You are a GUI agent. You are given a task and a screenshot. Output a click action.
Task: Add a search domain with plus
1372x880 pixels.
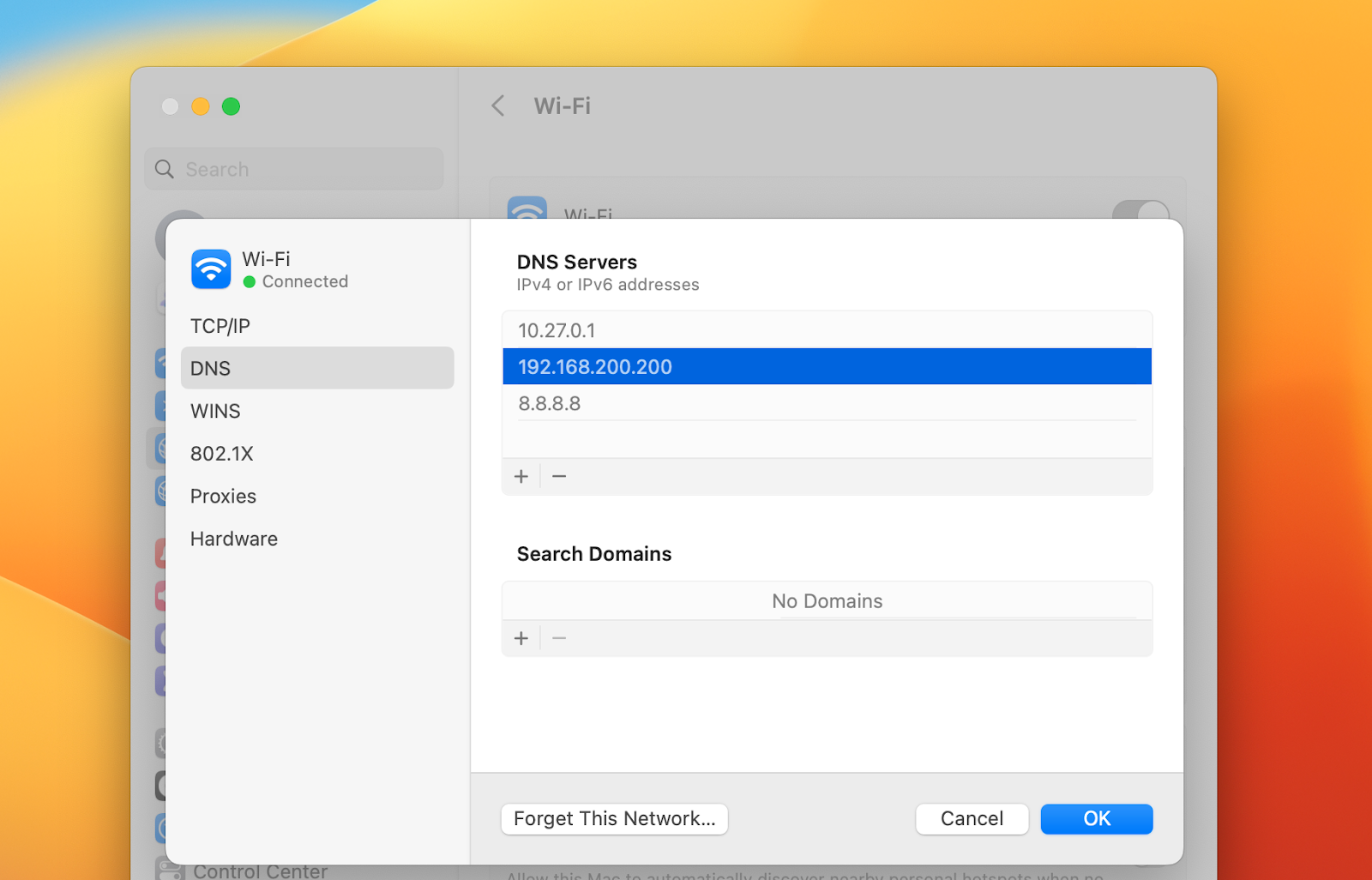coord(521,638)
